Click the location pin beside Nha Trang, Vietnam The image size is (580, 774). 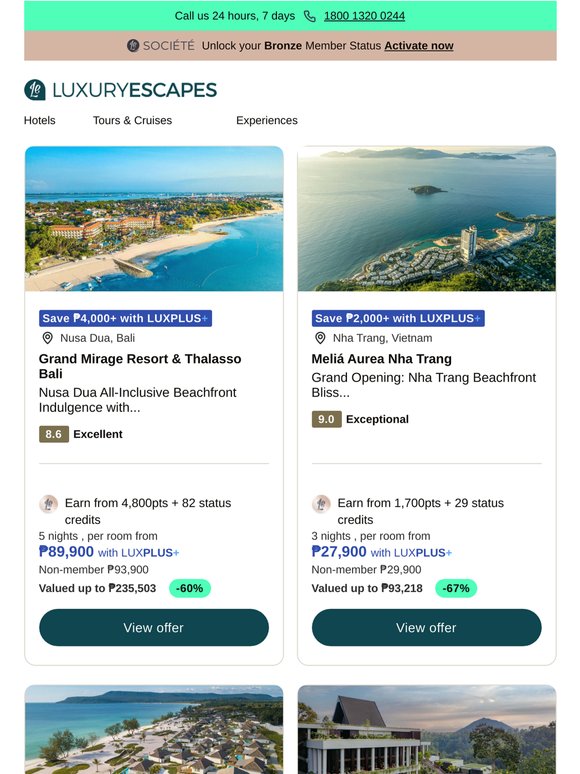[x=320, y=338]
